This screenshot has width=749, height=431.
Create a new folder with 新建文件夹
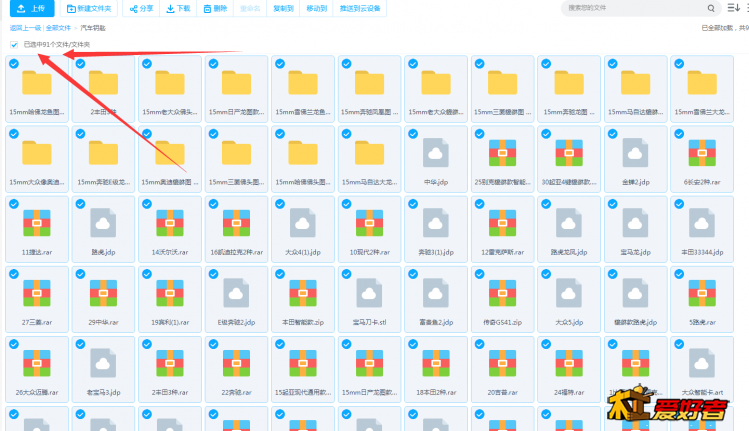pyautogui.click(x=89, y=8)
